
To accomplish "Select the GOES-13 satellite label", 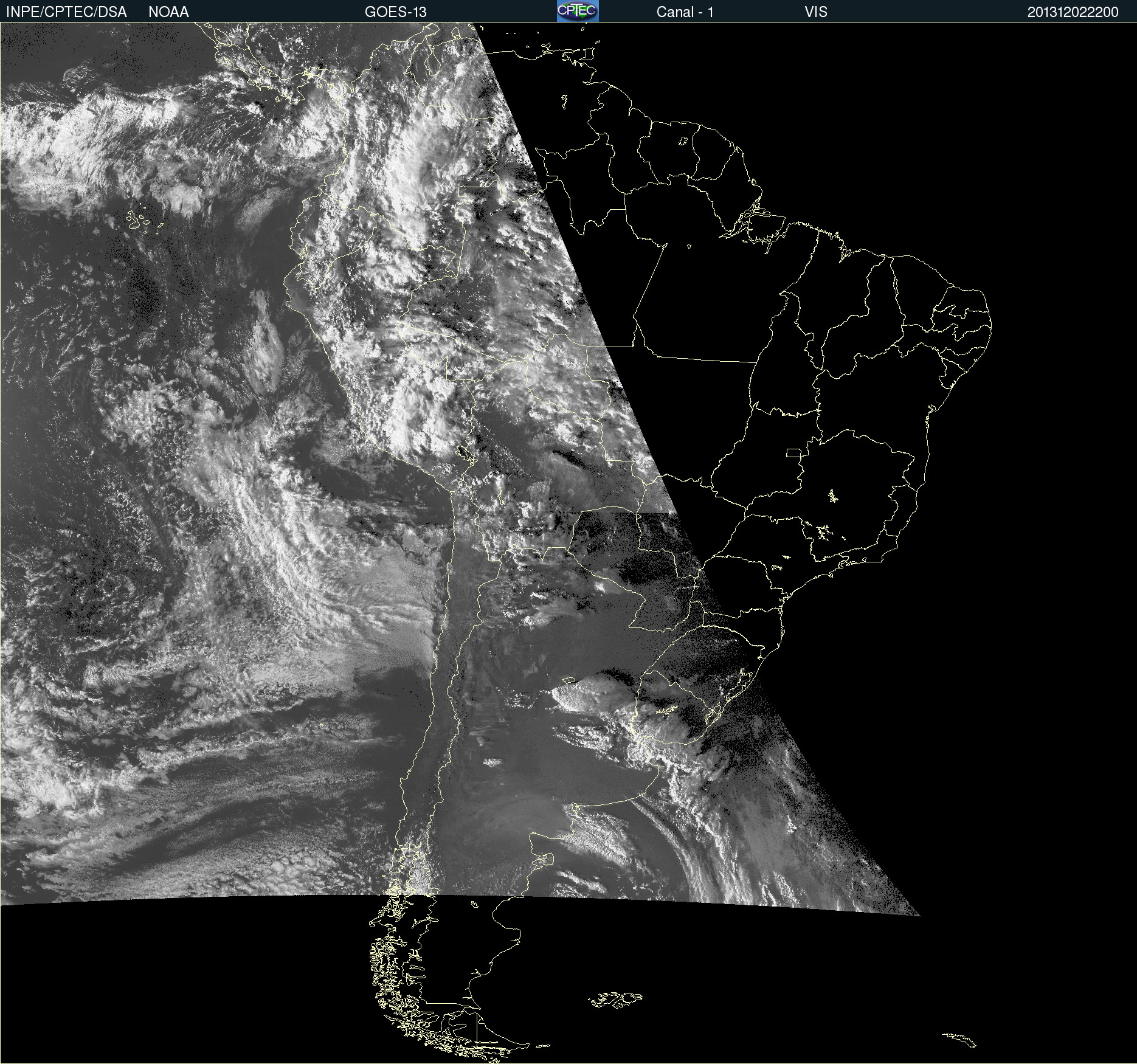I will pos(395,12).
